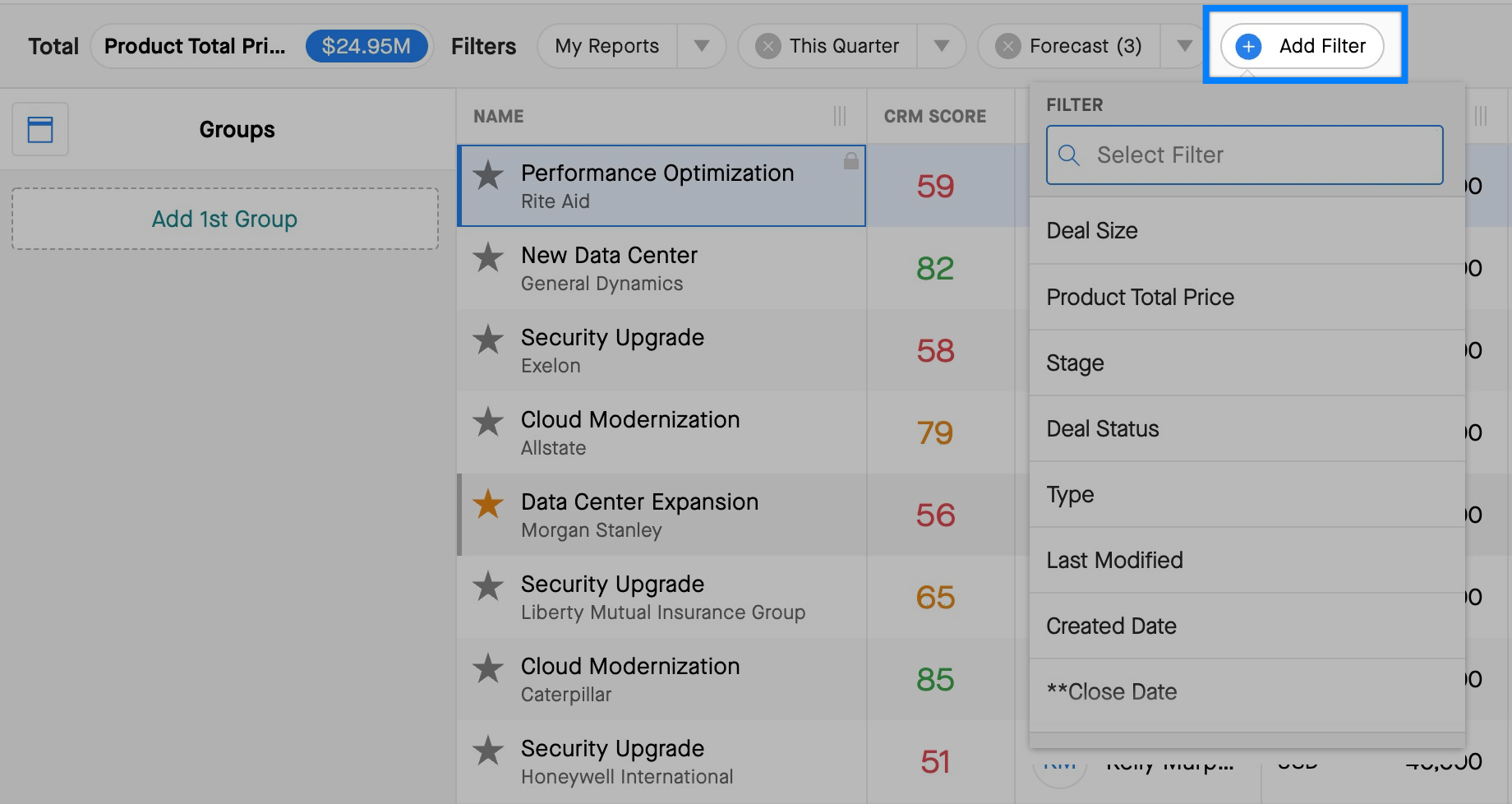Remove the Forecast (3) filter
The width and height of the screenshot is (1512, 804).
point(1007,46)
